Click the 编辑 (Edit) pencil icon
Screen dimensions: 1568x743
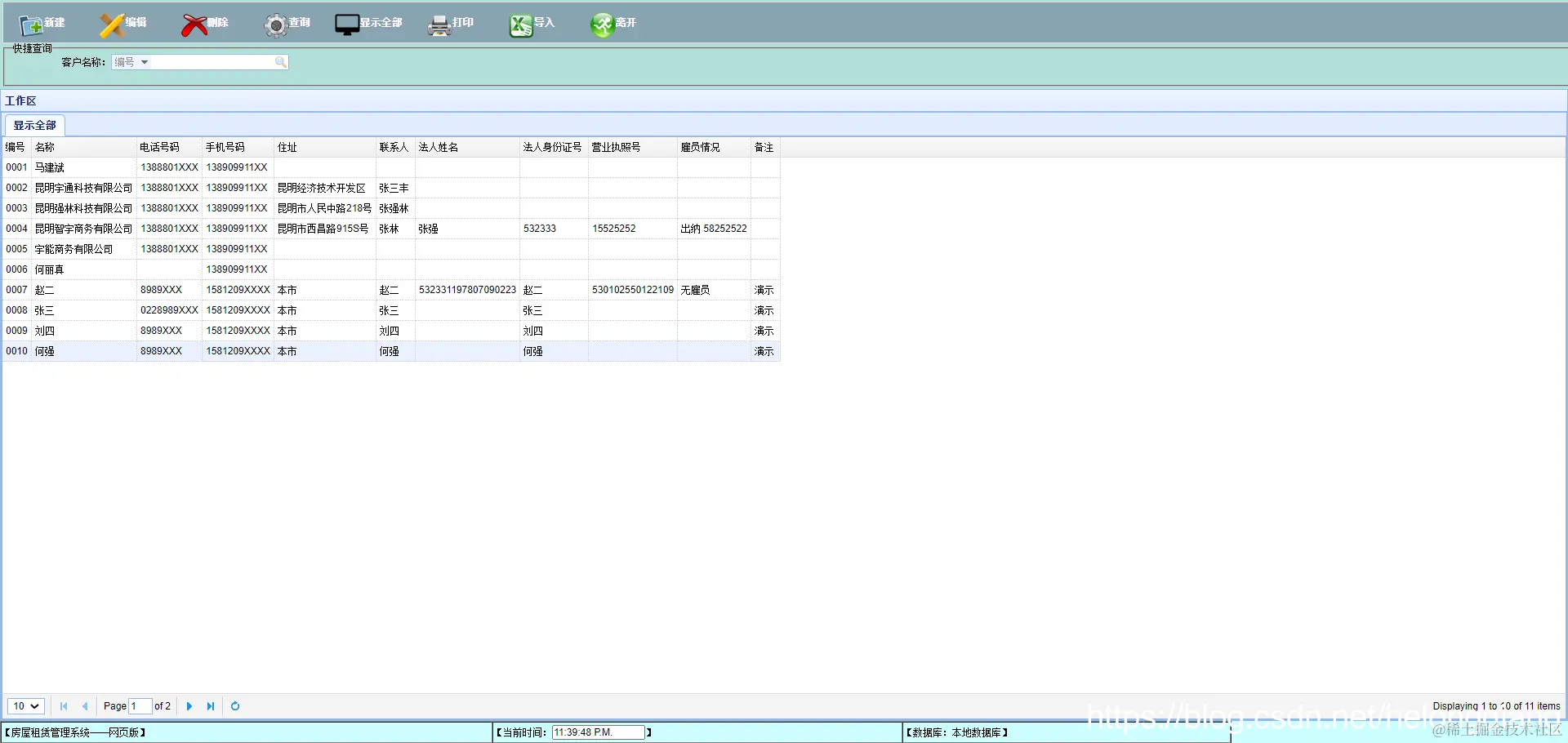pyautogui.click(x=112, y=25)
